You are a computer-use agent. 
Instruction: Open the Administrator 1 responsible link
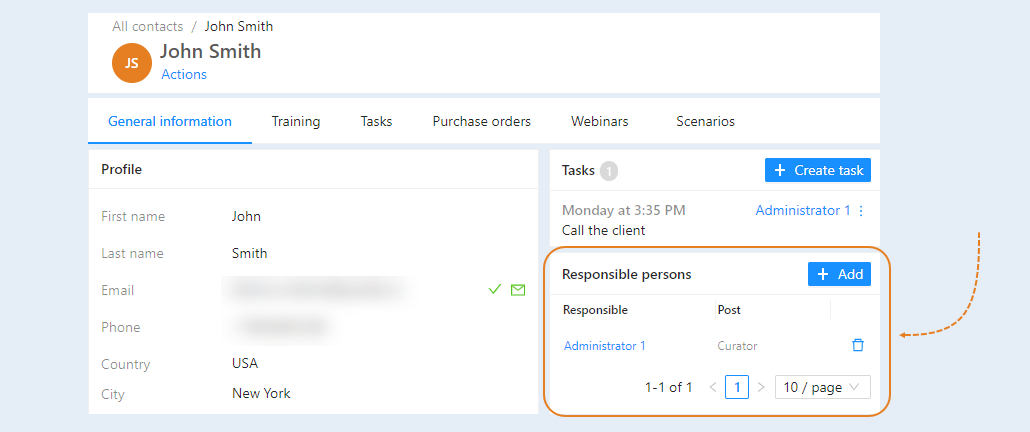pos(605,346)
